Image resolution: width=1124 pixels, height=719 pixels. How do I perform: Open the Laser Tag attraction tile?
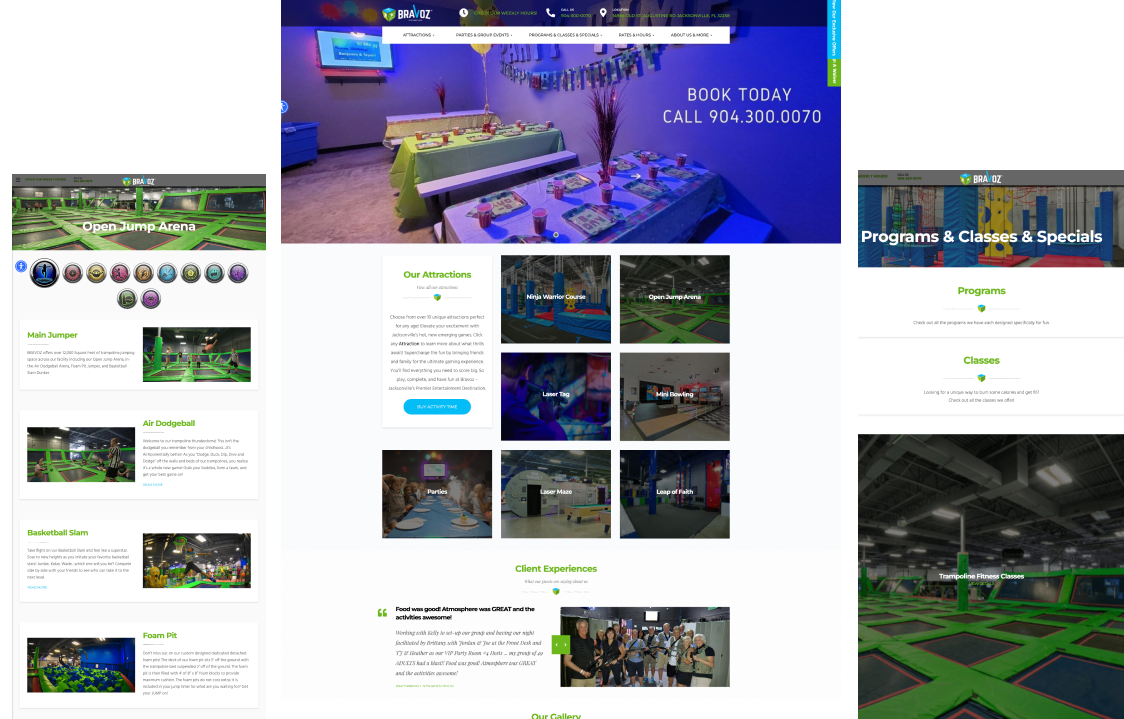click(x=556, y=395)
